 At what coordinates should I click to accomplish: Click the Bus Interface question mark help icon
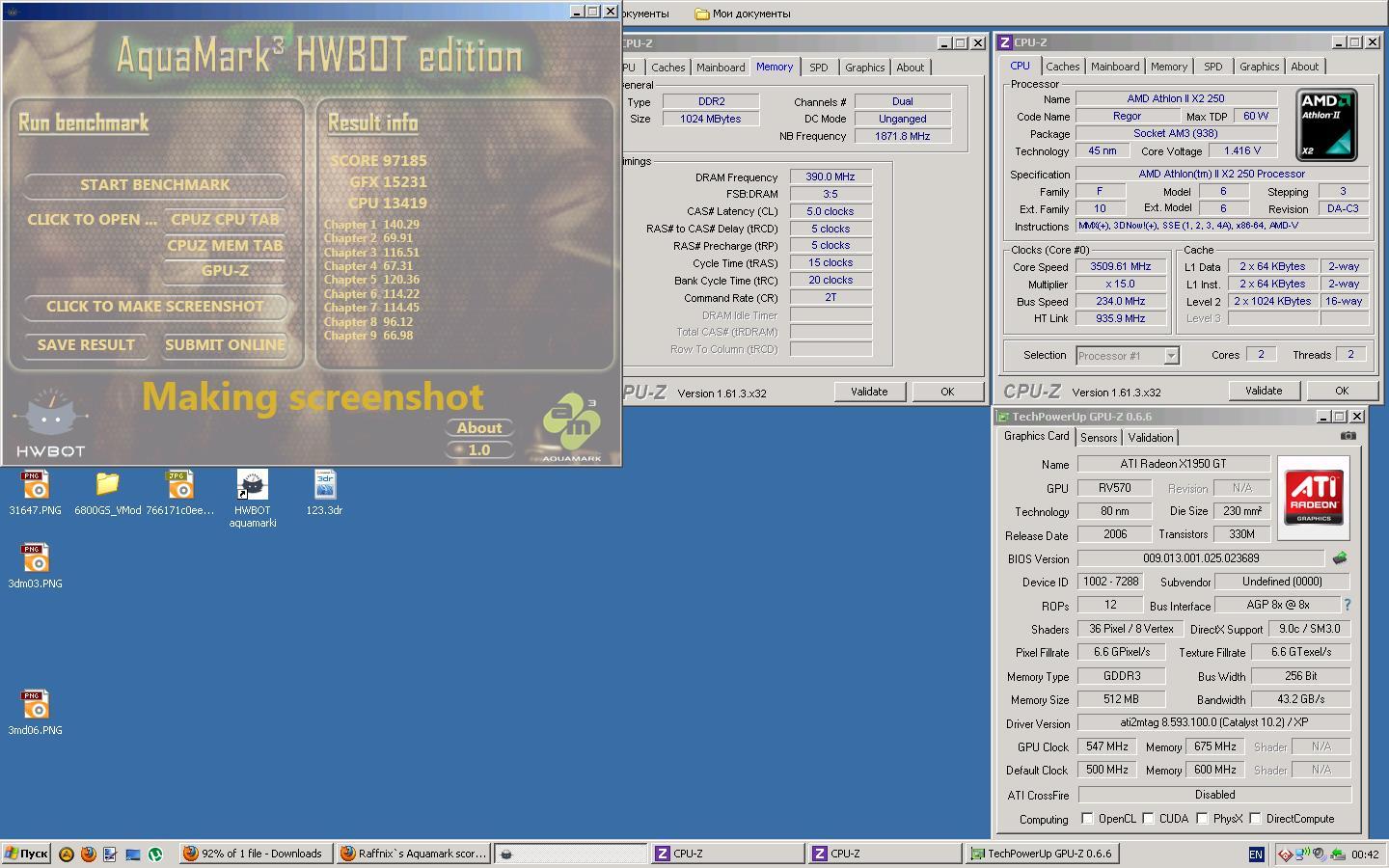click(1347, 605)
